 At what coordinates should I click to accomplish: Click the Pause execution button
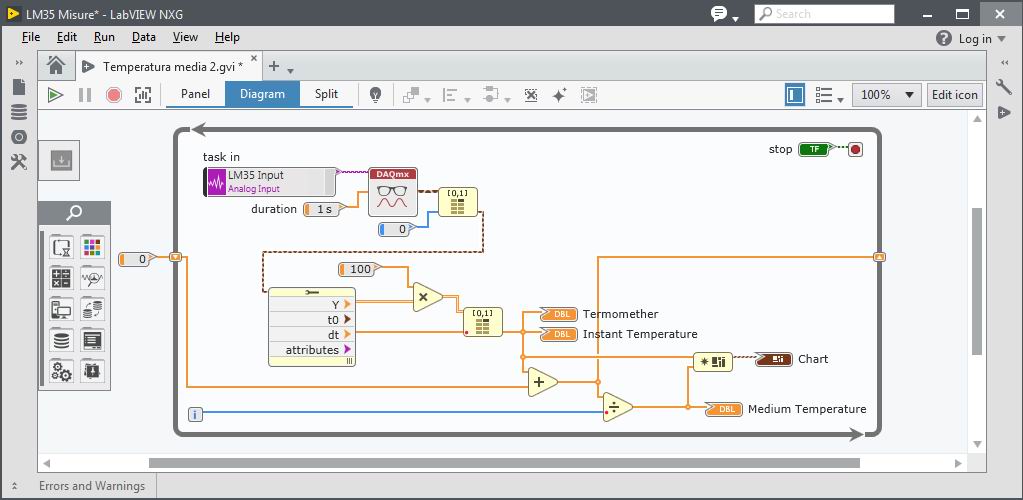coord(85,95)
